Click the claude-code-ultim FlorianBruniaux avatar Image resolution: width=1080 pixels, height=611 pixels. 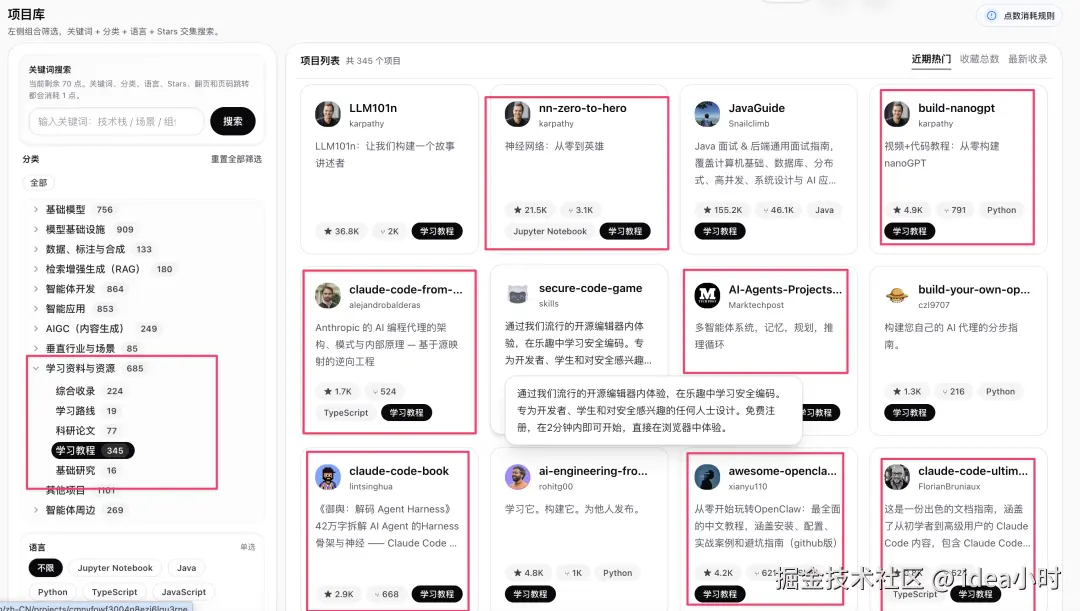pyautogui.click(x=897, y=477)
